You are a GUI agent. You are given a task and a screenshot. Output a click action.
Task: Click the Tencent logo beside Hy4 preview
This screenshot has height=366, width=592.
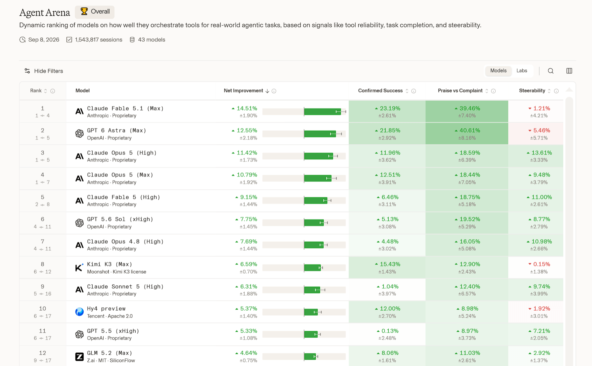(79, 312)
